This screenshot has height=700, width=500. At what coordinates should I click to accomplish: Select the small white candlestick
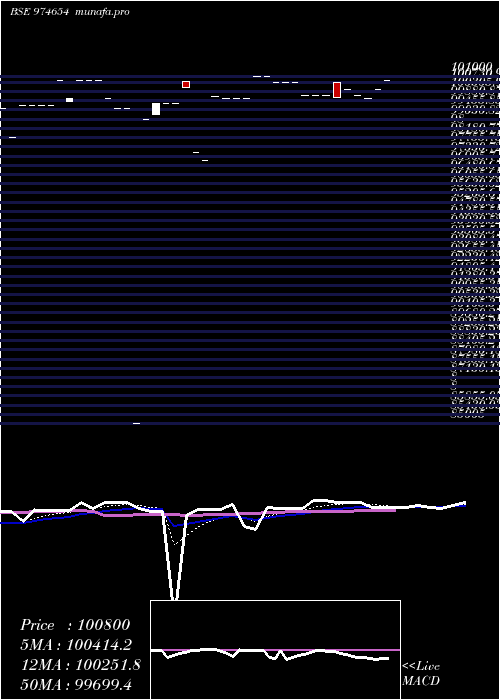click(x=69, y=100)
